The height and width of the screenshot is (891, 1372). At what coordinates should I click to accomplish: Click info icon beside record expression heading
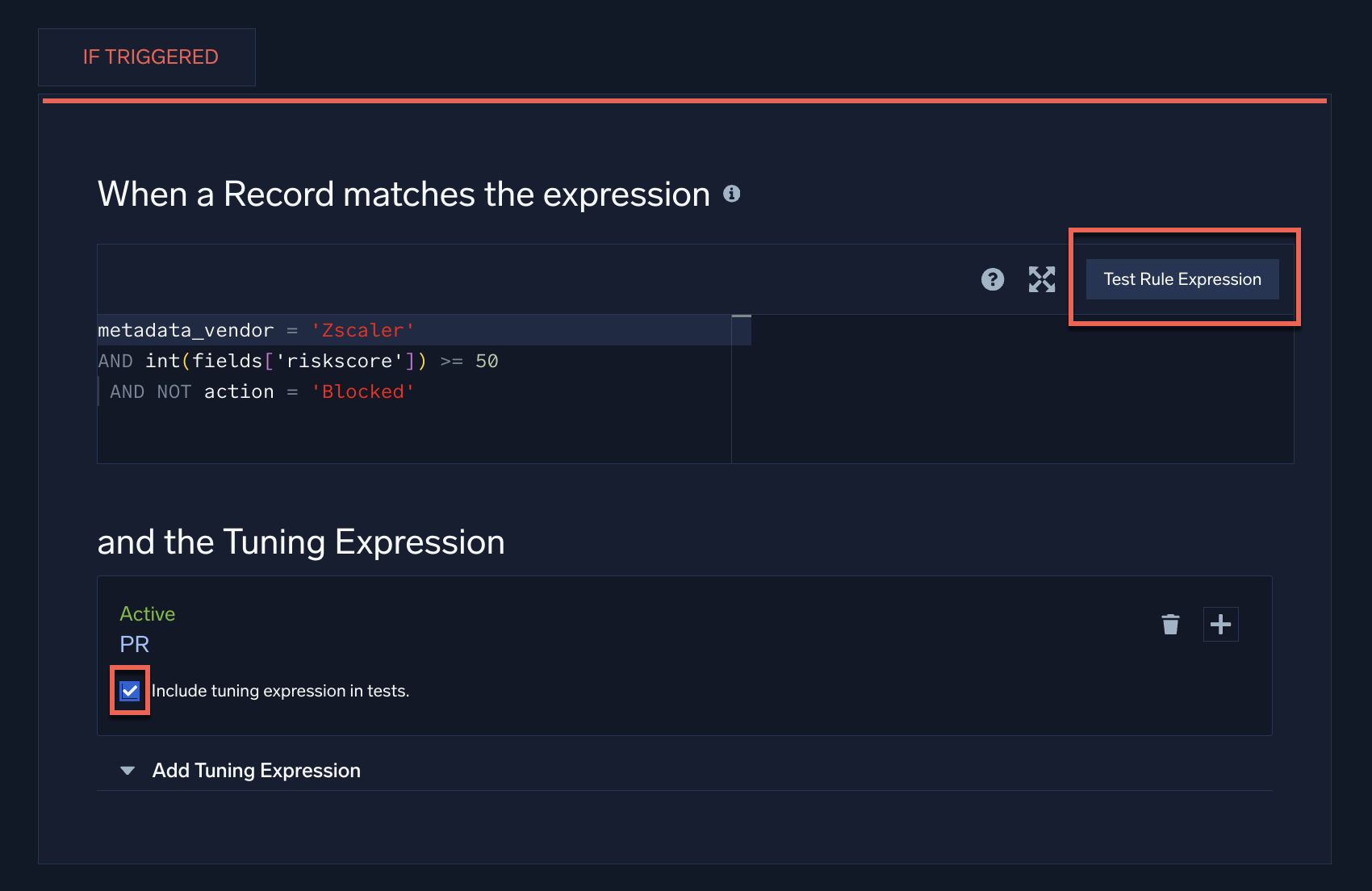731,194
